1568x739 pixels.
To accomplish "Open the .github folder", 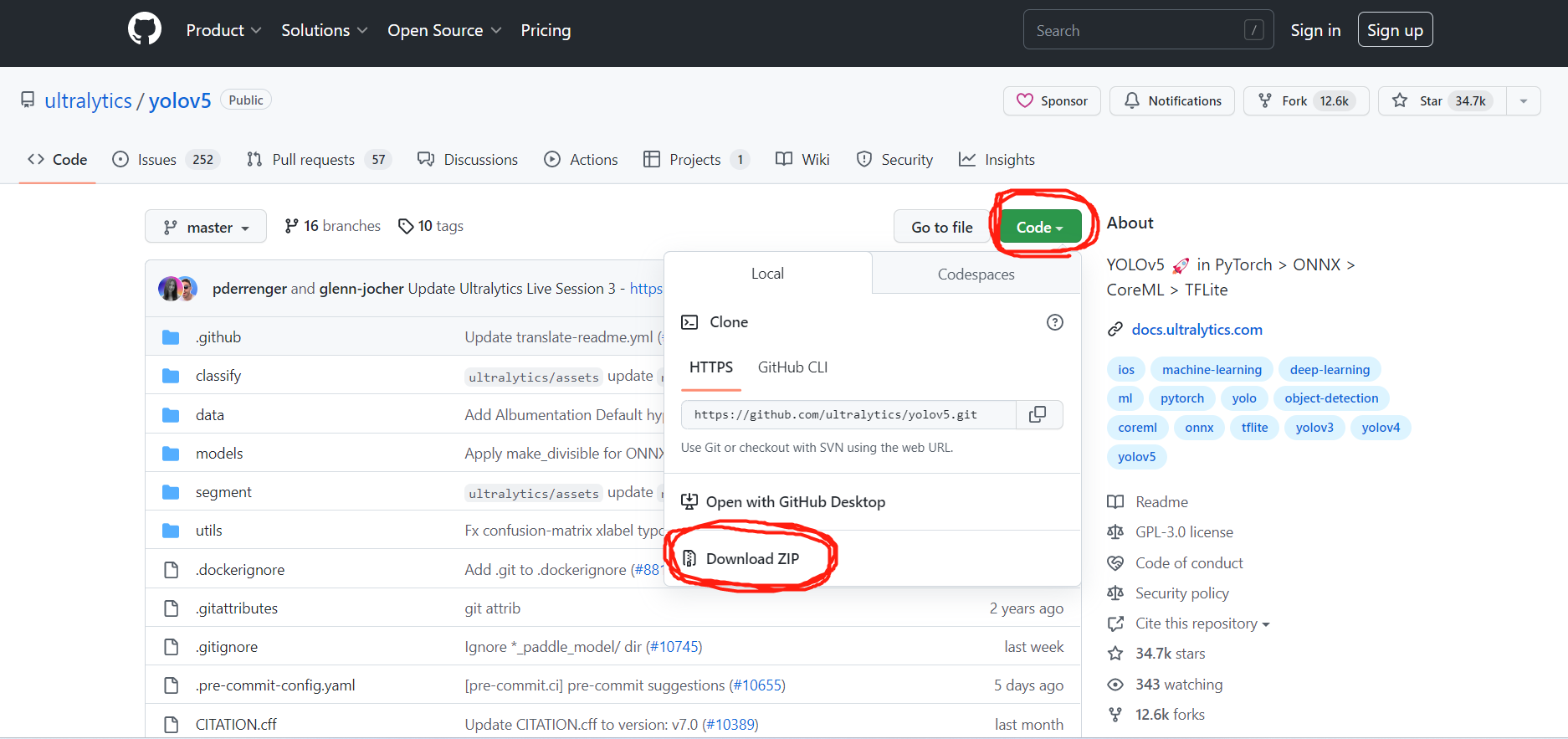I will 218,337.
